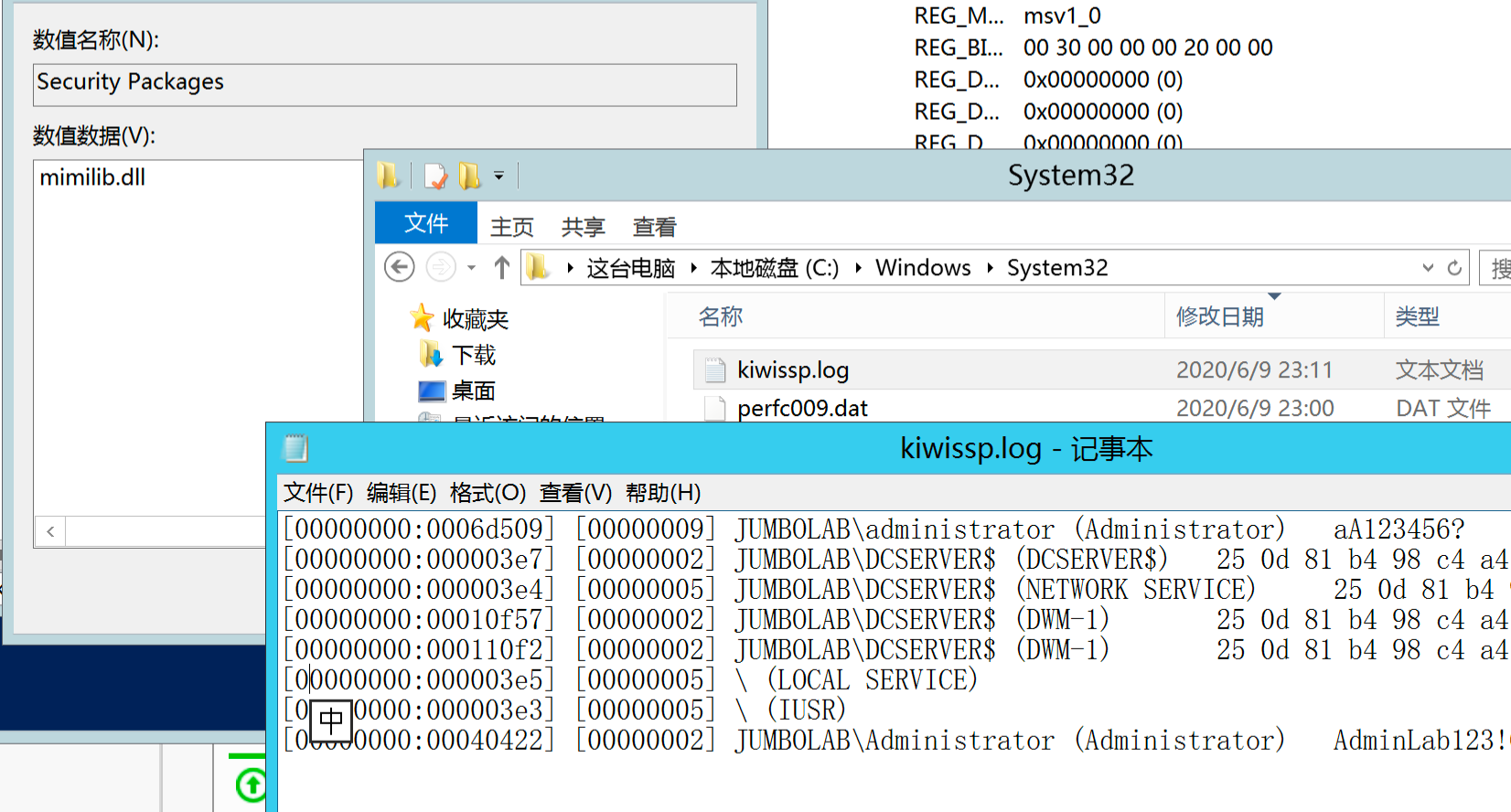1511x812 pixels.
Task: Click the left scroll arrow in value data box
Action: point(50,531)
